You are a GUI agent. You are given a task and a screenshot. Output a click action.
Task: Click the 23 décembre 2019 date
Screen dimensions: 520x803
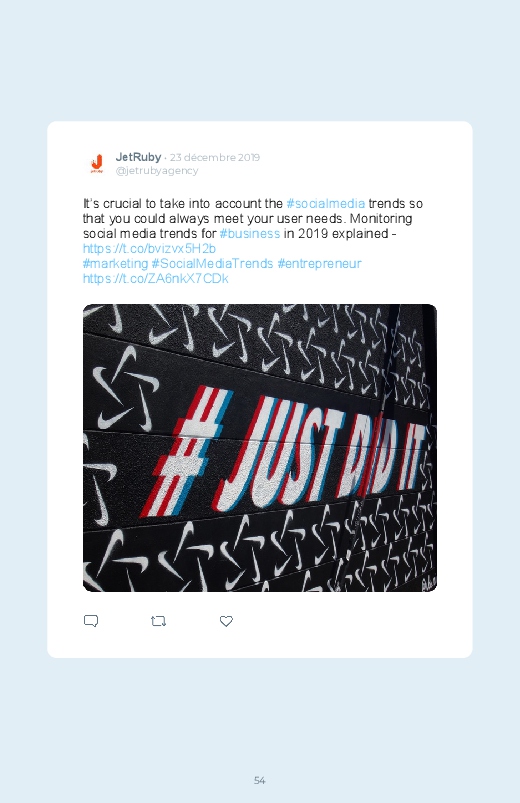point(215,157)
